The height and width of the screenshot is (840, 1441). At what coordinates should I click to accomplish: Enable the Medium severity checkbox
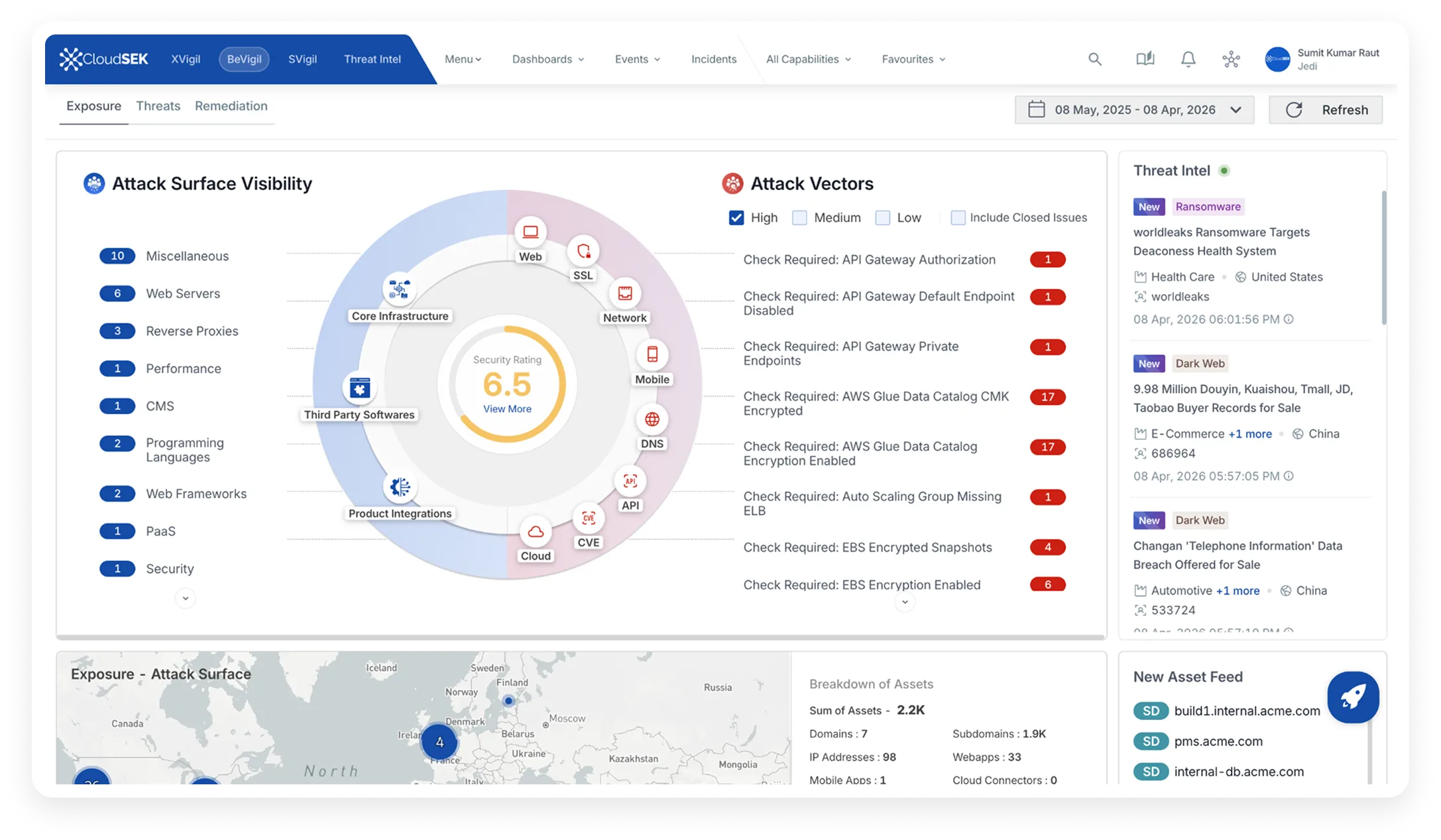pos(799,217)
